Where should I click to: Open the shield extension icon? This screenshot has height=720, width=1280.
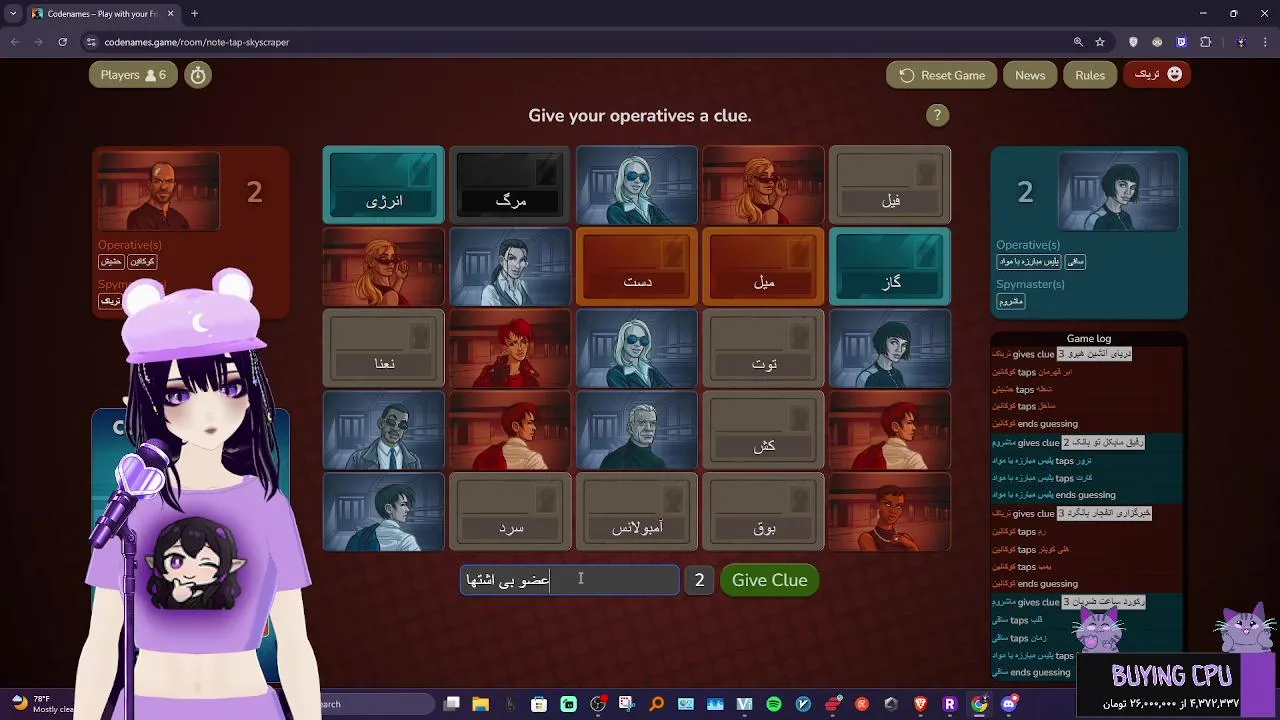click(x=1133, y=42)
